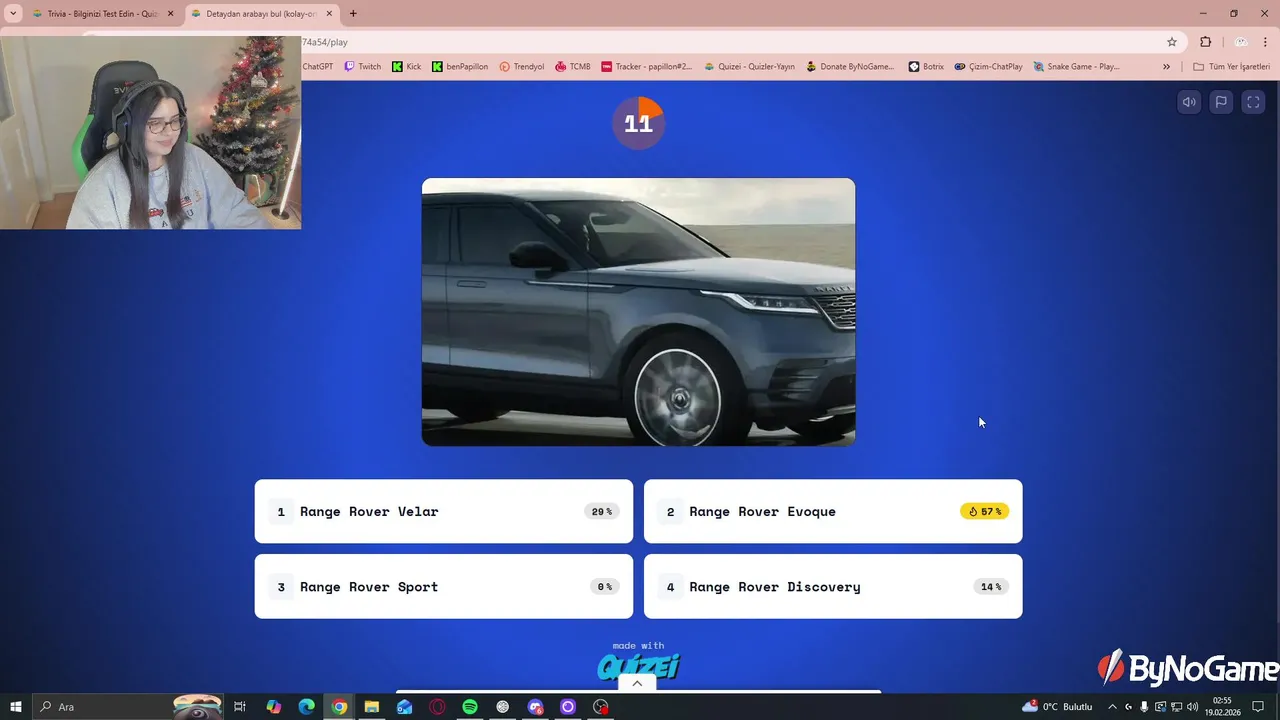
Task: Open the TCMB bookmark
Action: (573, 67)
